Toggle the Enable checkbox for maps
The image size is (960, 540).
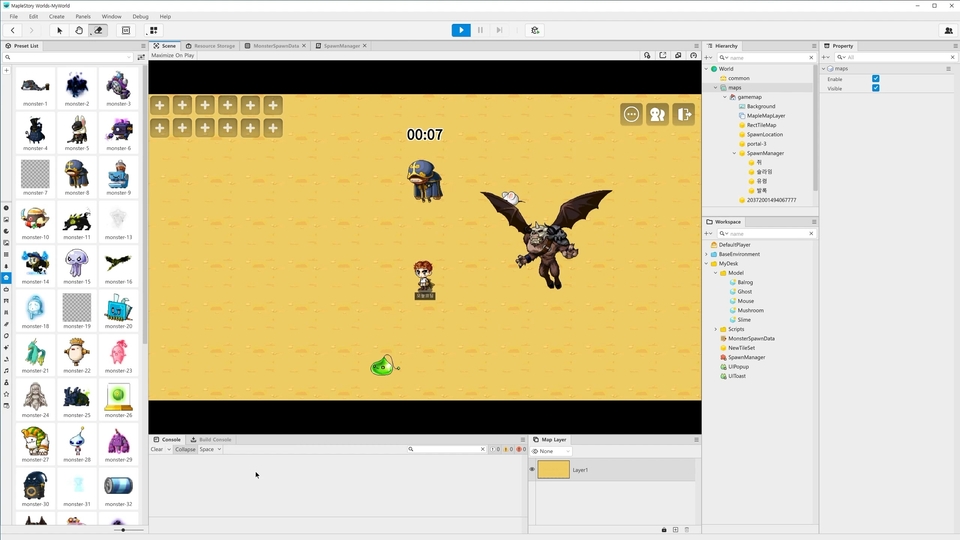(876, 78)
